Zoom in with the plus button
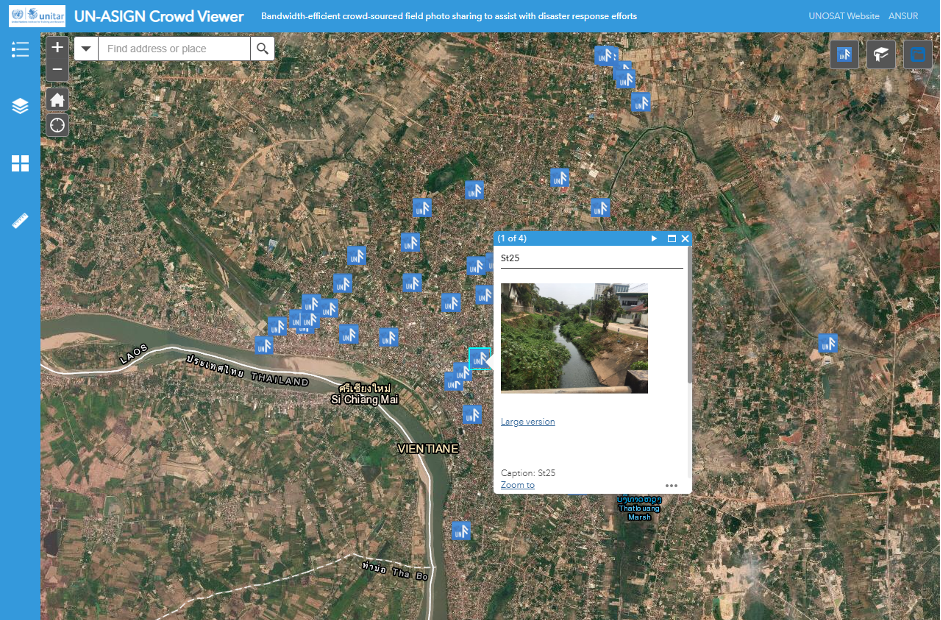 tap(57, 47)
